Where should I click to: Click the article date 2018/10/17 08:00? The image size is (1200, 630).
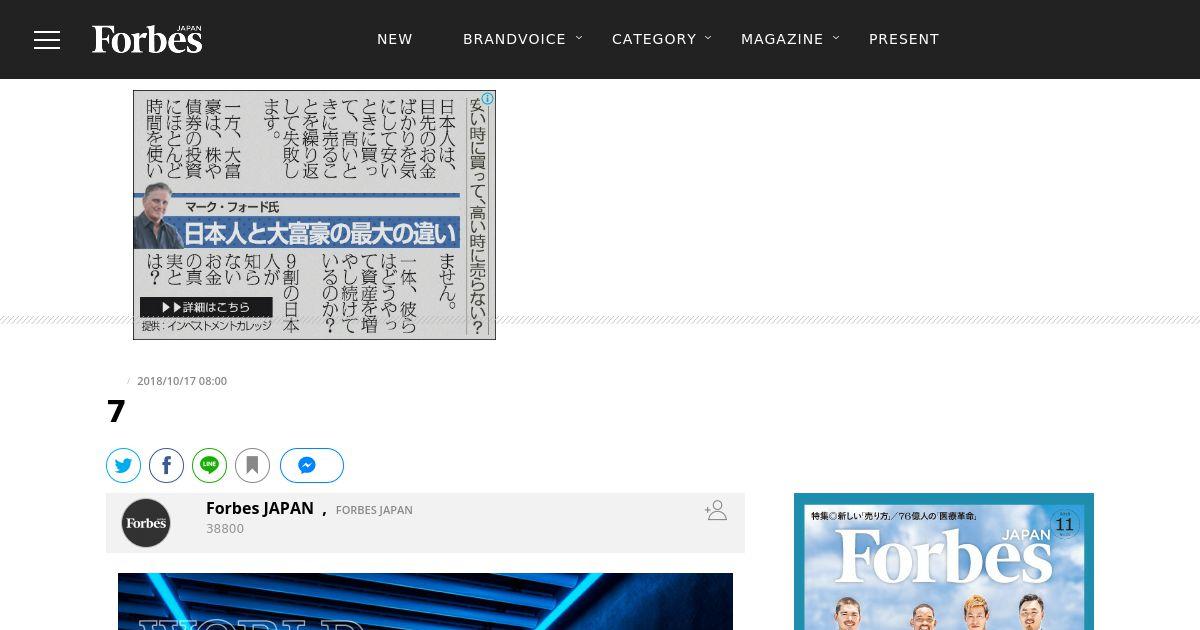coord(182,381)
